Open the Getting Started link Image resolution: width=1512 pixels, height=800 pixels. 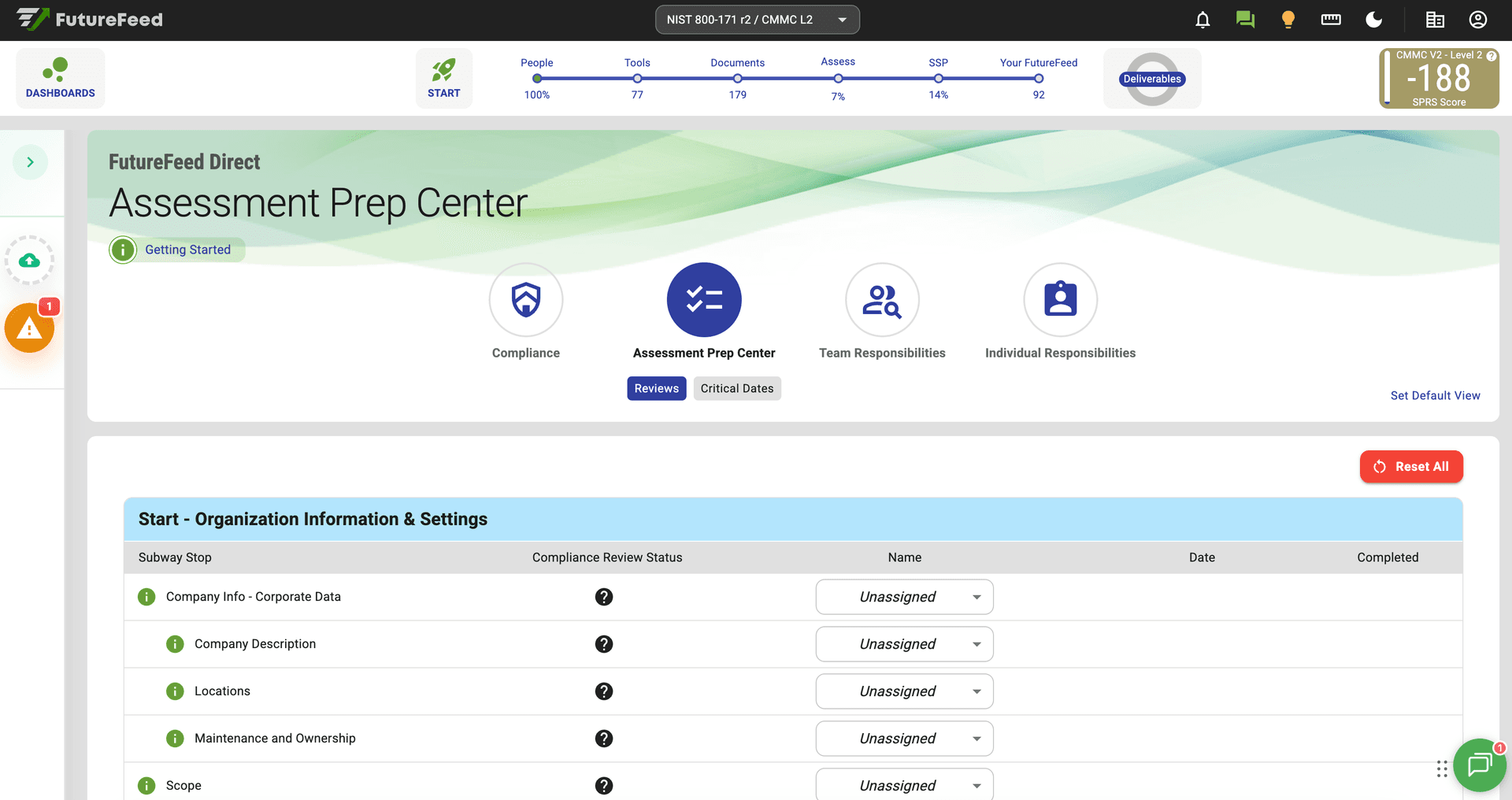(x=187, y=250)
